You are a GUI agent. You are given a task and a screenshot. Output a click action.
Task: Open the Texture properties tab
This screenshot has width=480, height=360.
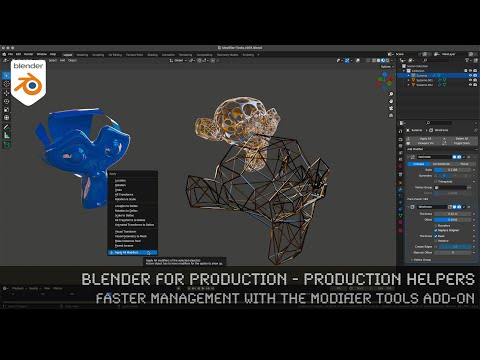pos(400,230)
